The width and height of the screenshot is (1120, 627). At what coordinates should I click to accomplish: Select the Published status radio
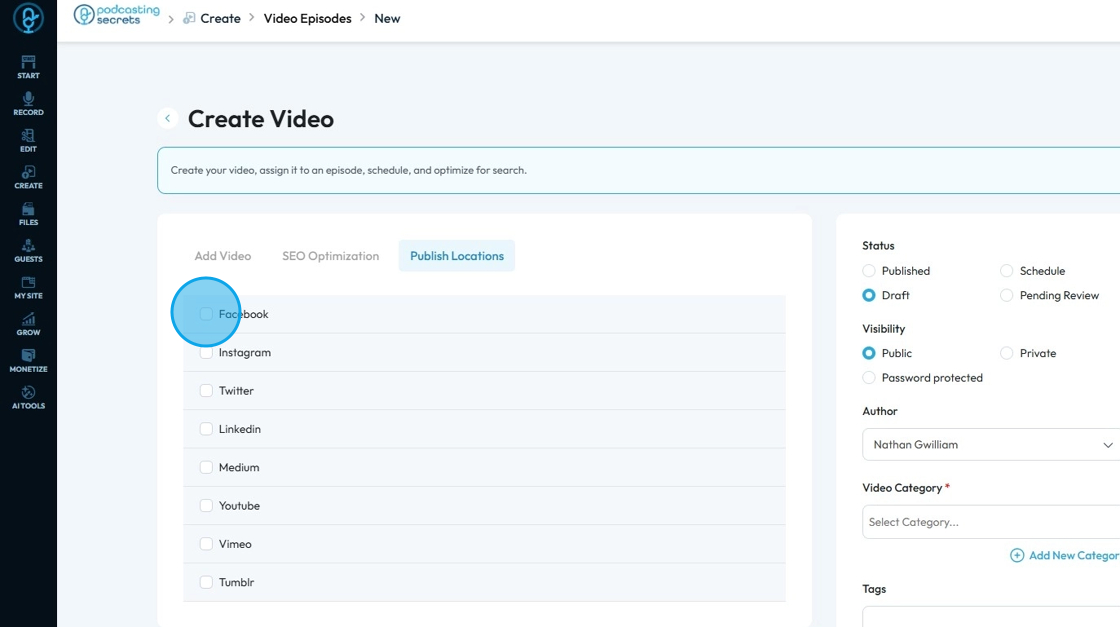(869, 271)
